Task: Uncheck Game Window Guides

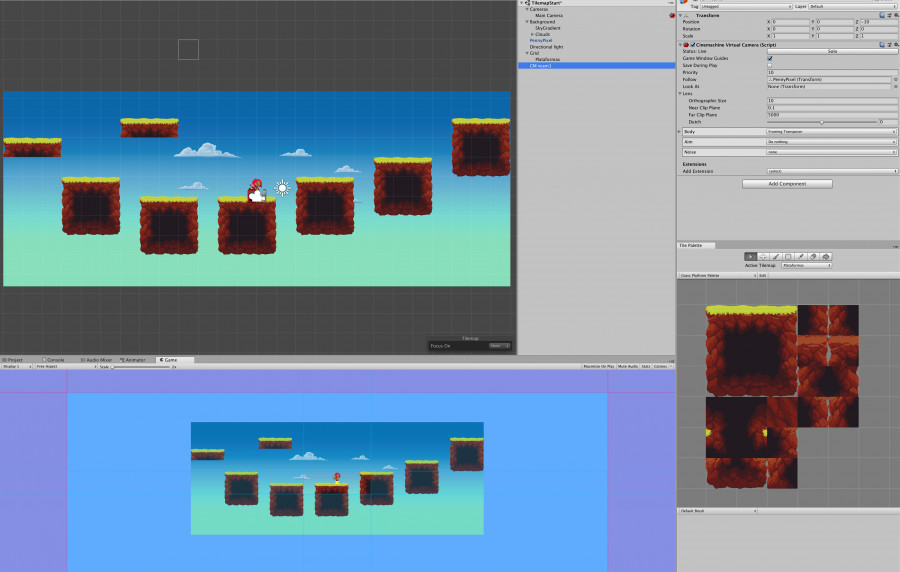Action: pos(770,59)
